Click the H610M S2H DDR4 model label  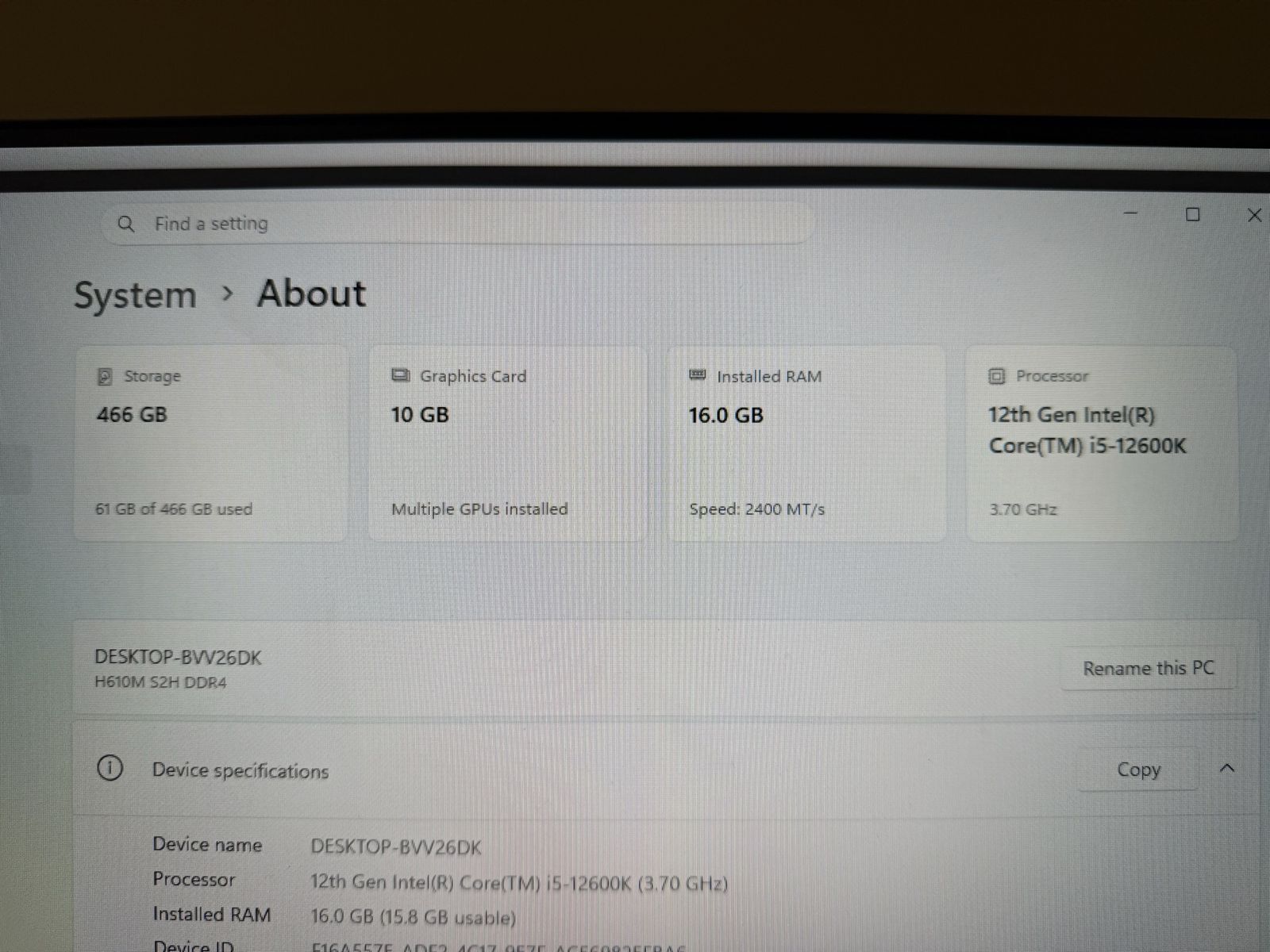tap(160, 682)
